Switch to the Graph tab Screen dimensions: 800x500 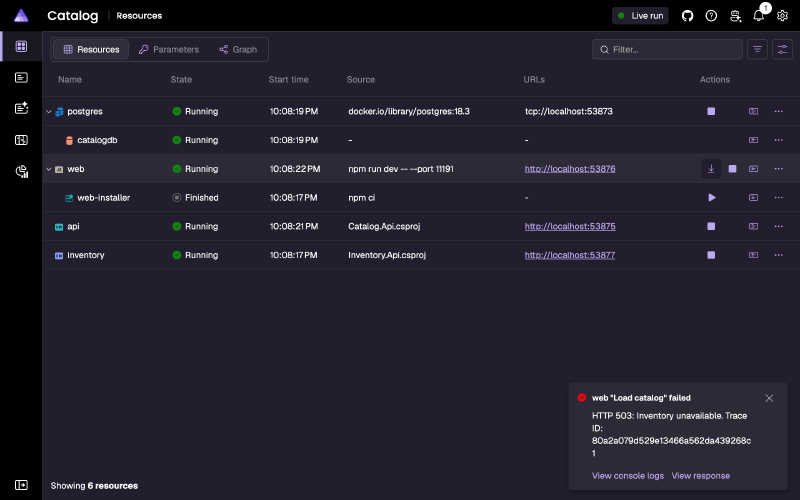point(238,49)
